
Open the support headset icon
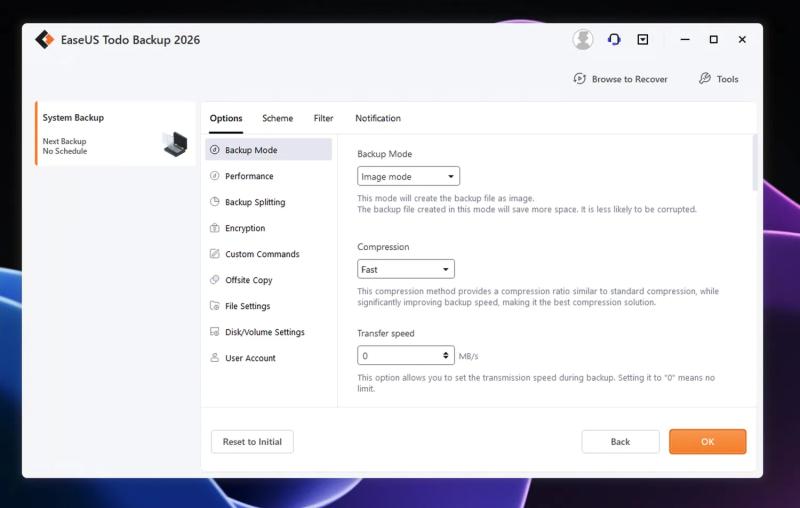click(x=614, y=39)
